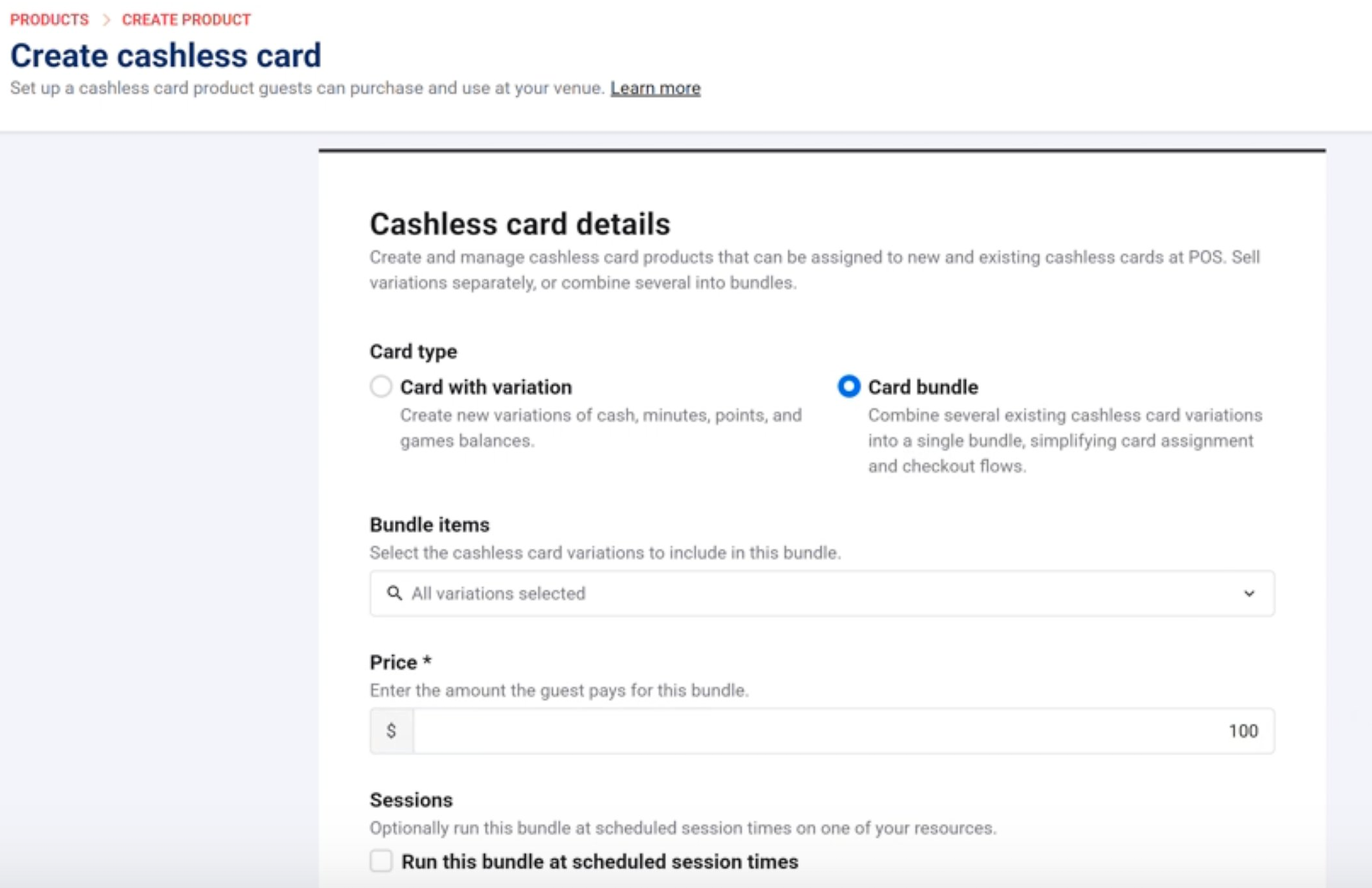
Task: Click the CREATE PRODUCT breadcrumb item
Action: 186,20
